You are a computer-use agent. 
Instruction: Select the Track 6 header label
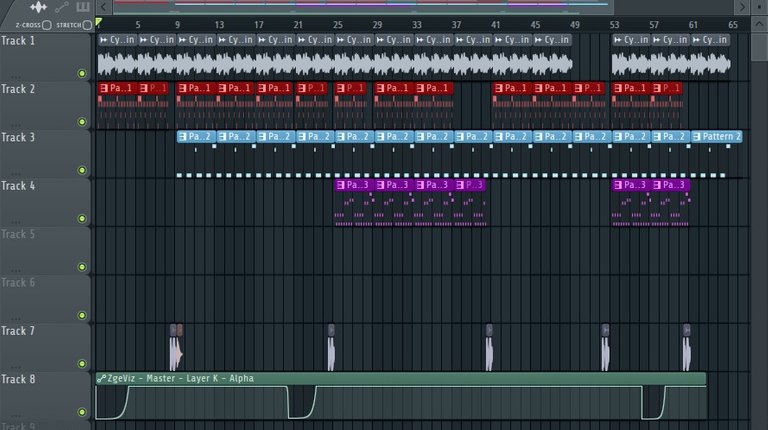tap(18, 283)
